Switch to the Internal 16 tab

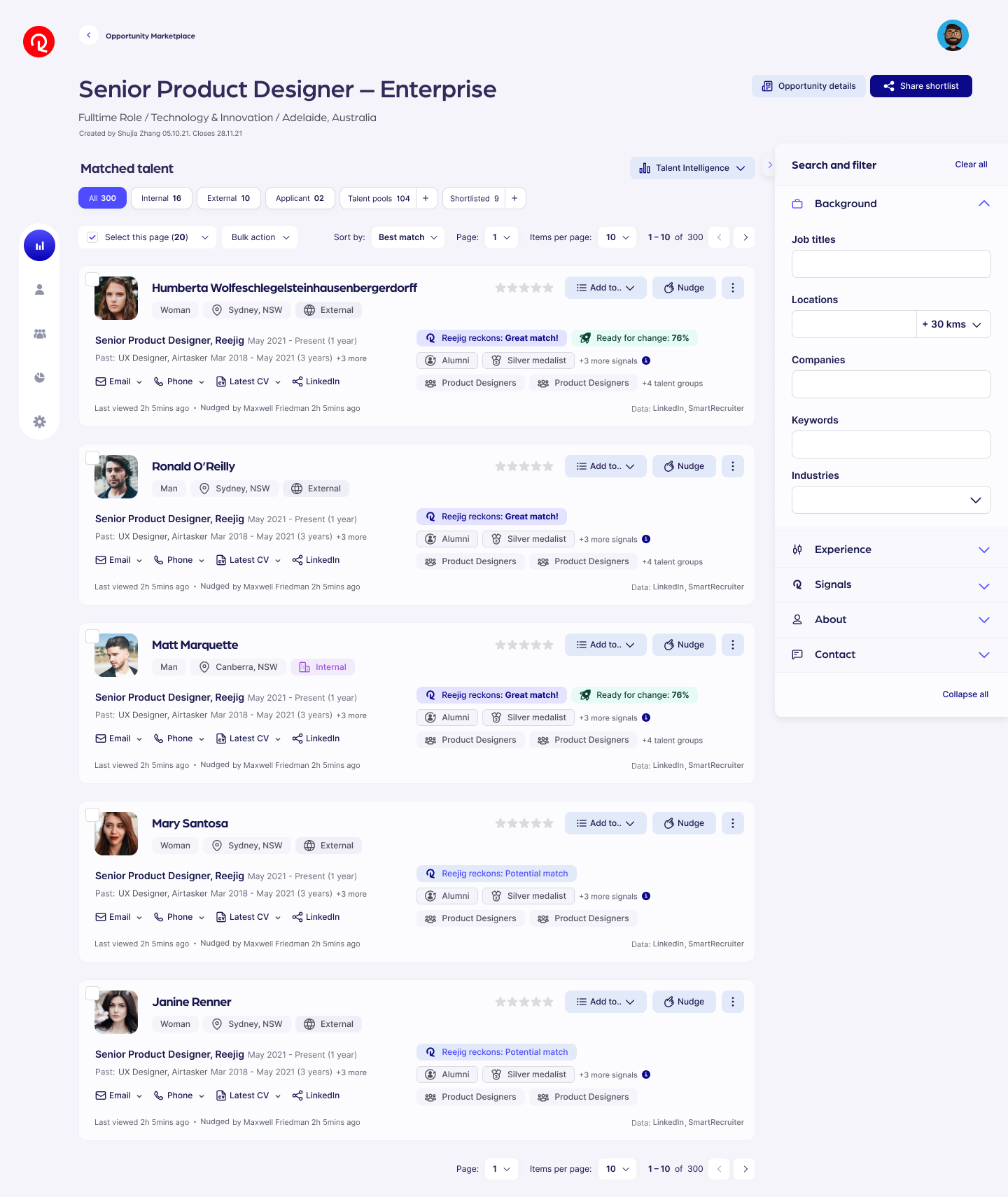[x=161, y=198]
